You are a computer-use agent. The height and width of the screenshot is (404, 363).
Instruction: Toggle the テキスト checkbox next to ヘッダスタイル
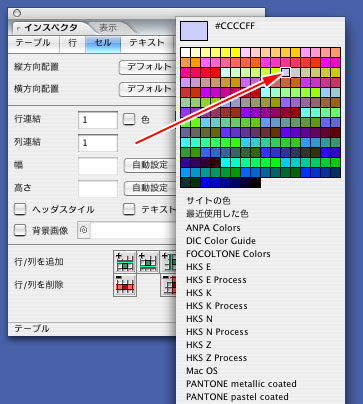coord(129,209)
